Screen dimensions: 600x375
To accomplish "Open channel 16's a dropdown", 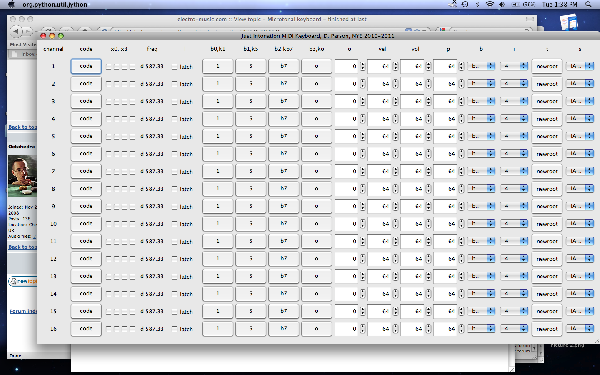I will pyautogui.click(x=580, y=328).
